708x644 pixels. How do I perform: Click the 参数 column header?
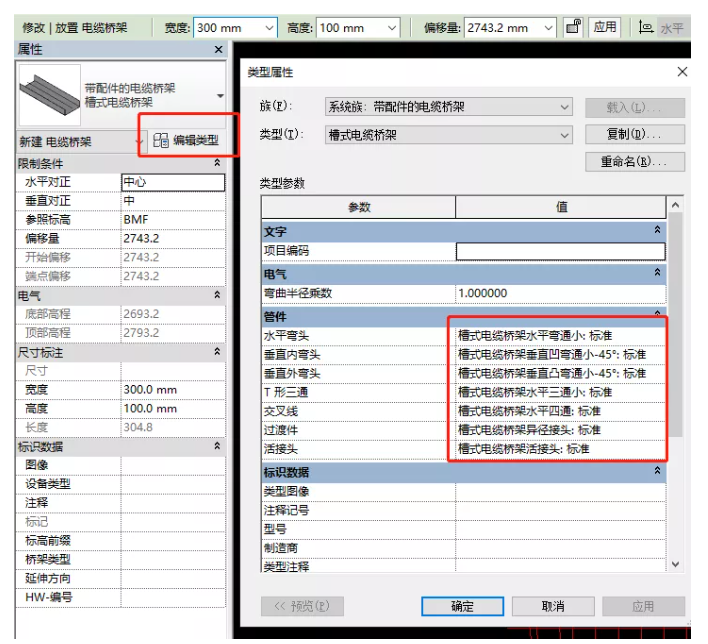(359, 207)
